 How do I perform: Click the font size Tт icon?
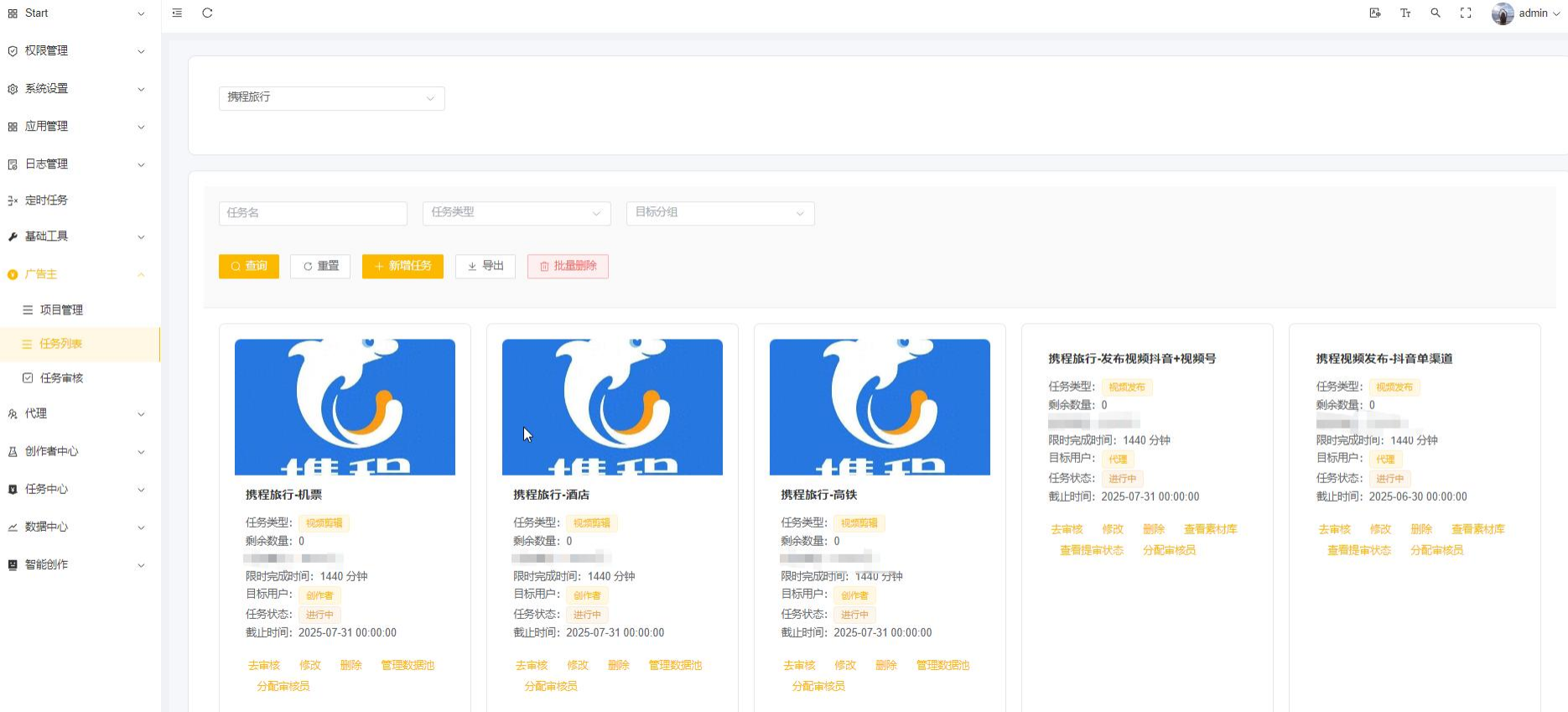coord(1405,13)
